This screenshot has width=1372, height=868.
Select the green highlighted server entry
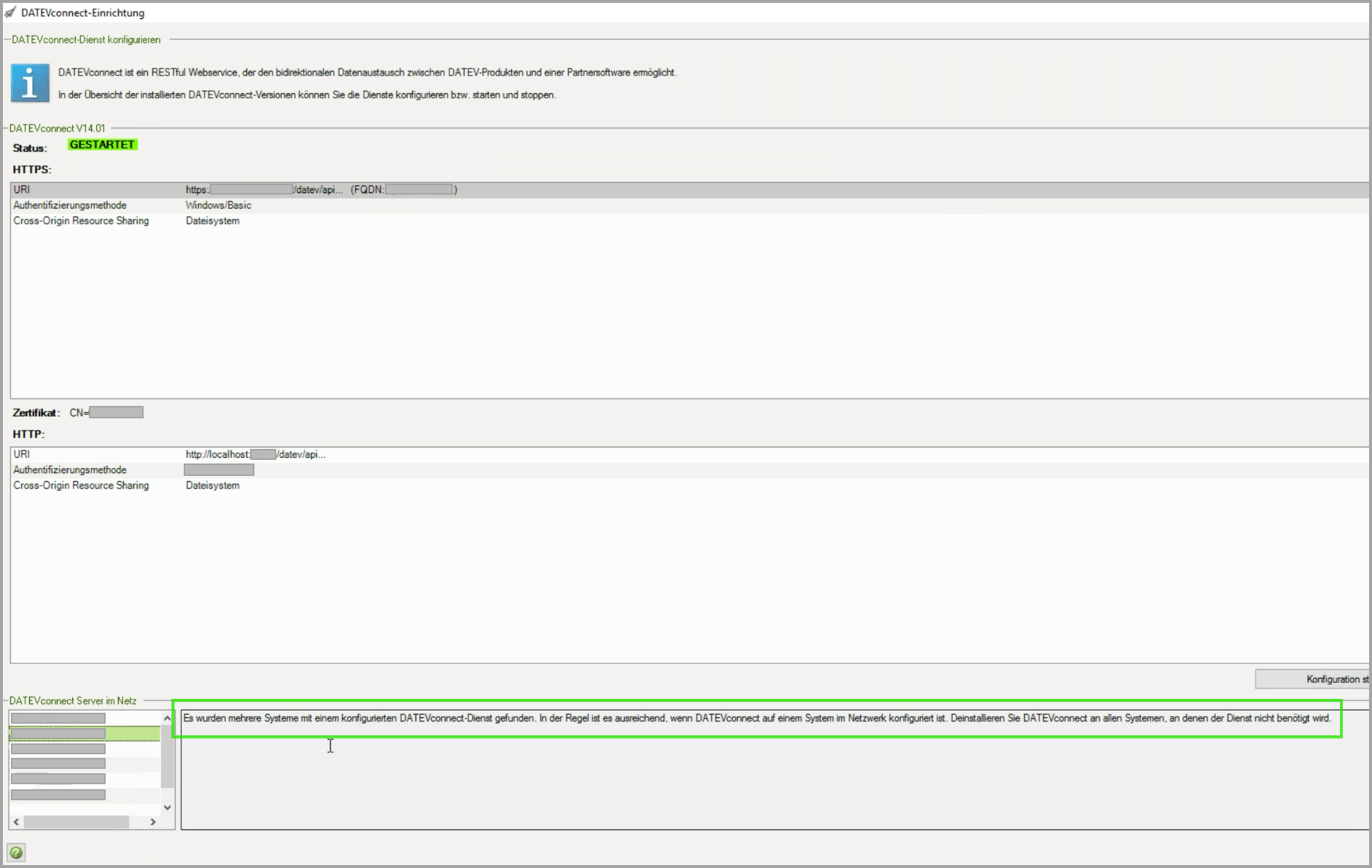tap(84, 733)
